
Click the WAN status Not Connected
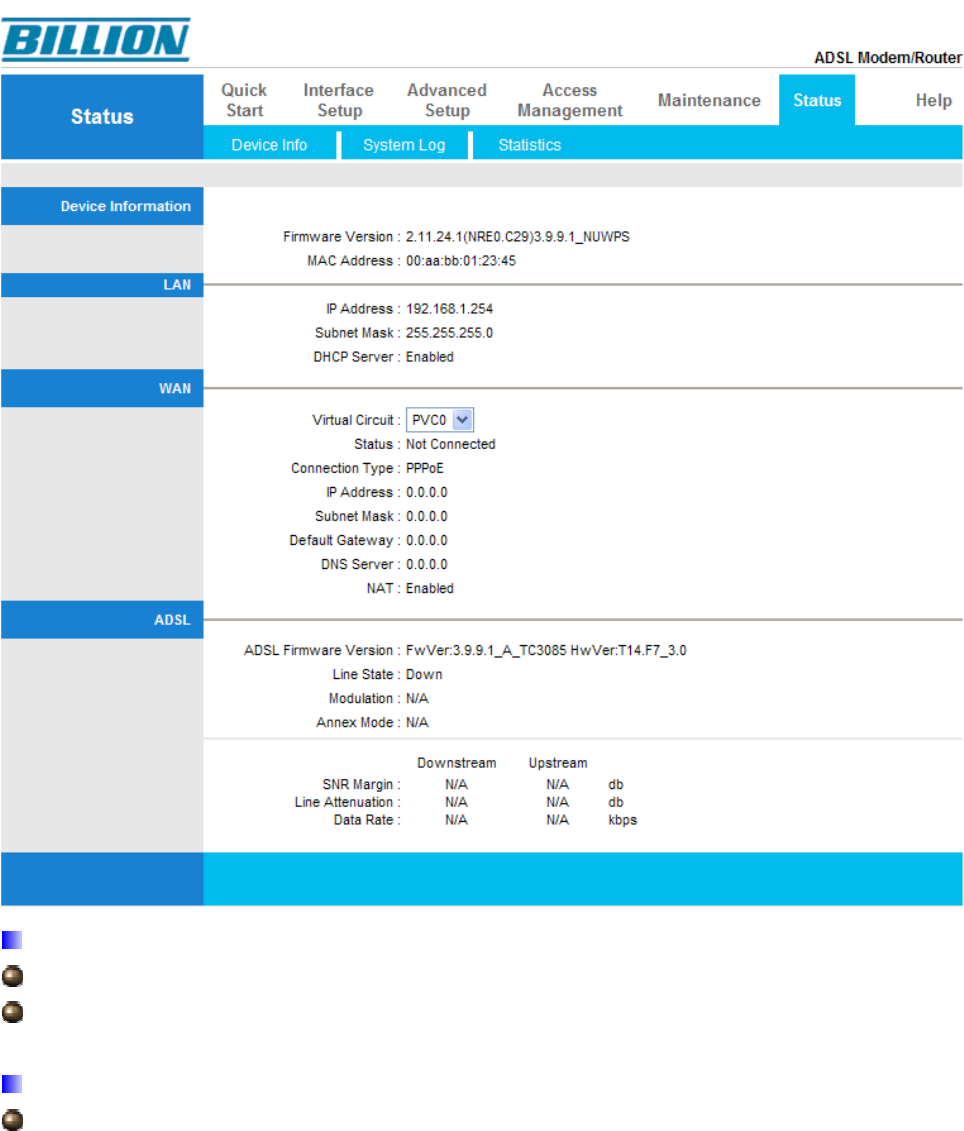coord(450,444)
